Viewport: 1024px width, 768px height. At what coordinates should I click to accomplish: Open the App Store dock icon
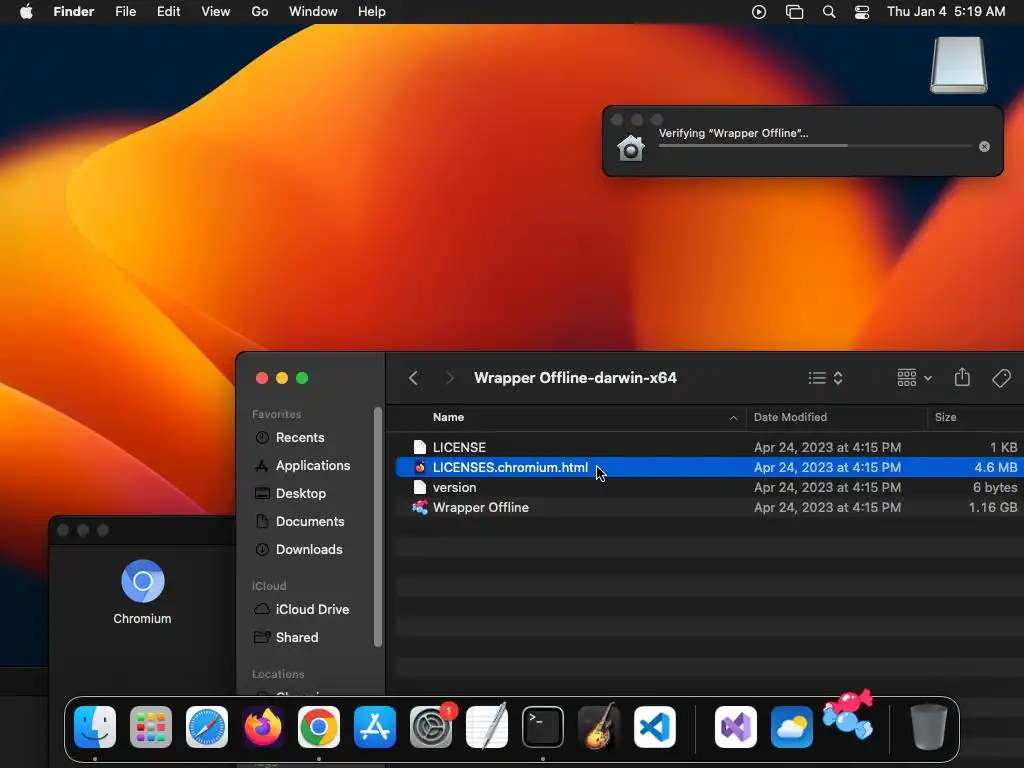[x=375, y=727]
